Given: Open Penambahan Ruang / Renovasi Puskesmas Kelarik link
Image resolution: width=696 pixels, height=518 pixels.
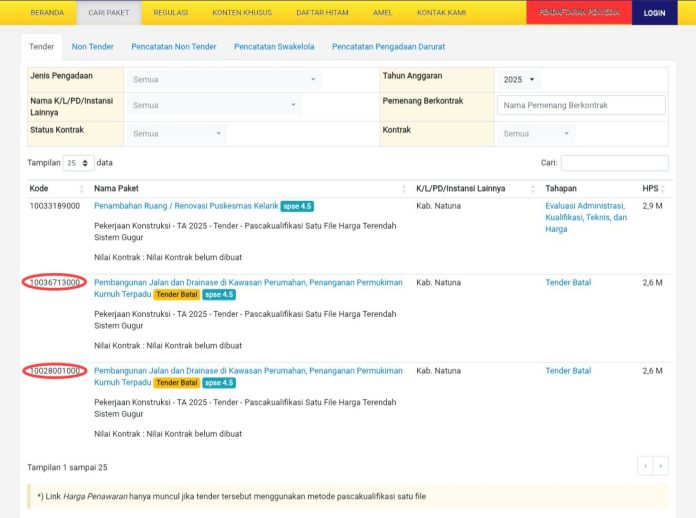Looking at the screenshot, I should [186, 206].
